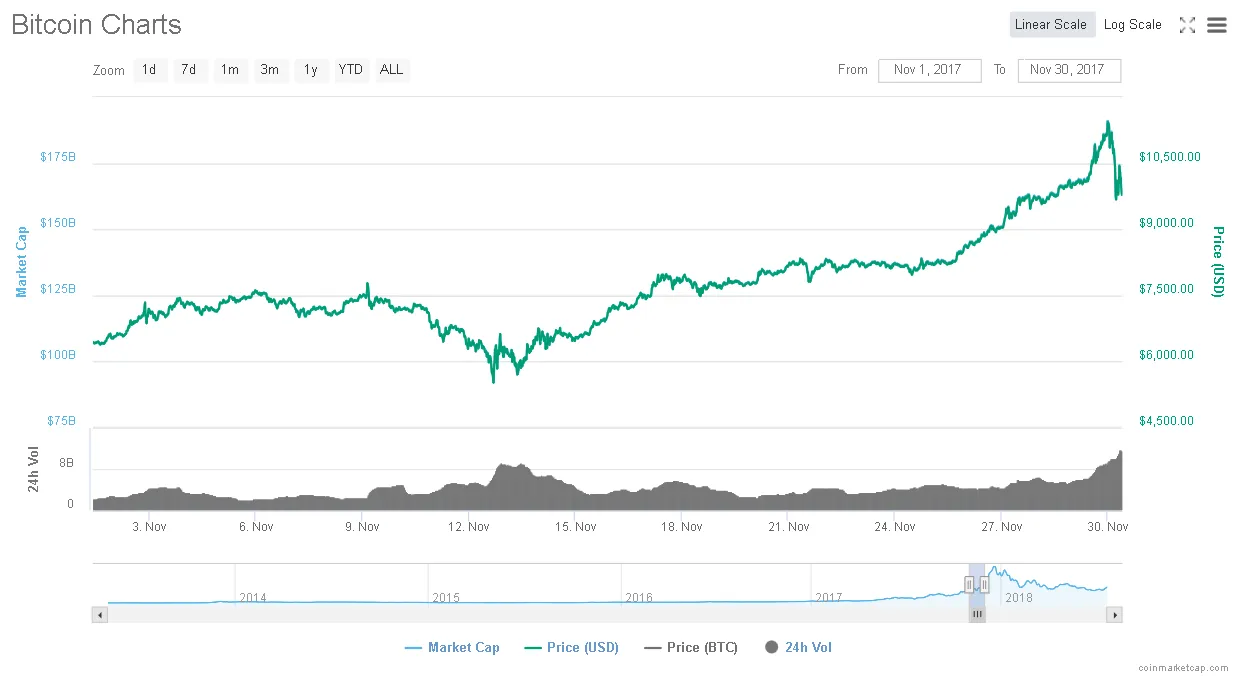Edit the To date field Nov 30, 2017
The image size is (1240, 676).
pos(1069,70)
